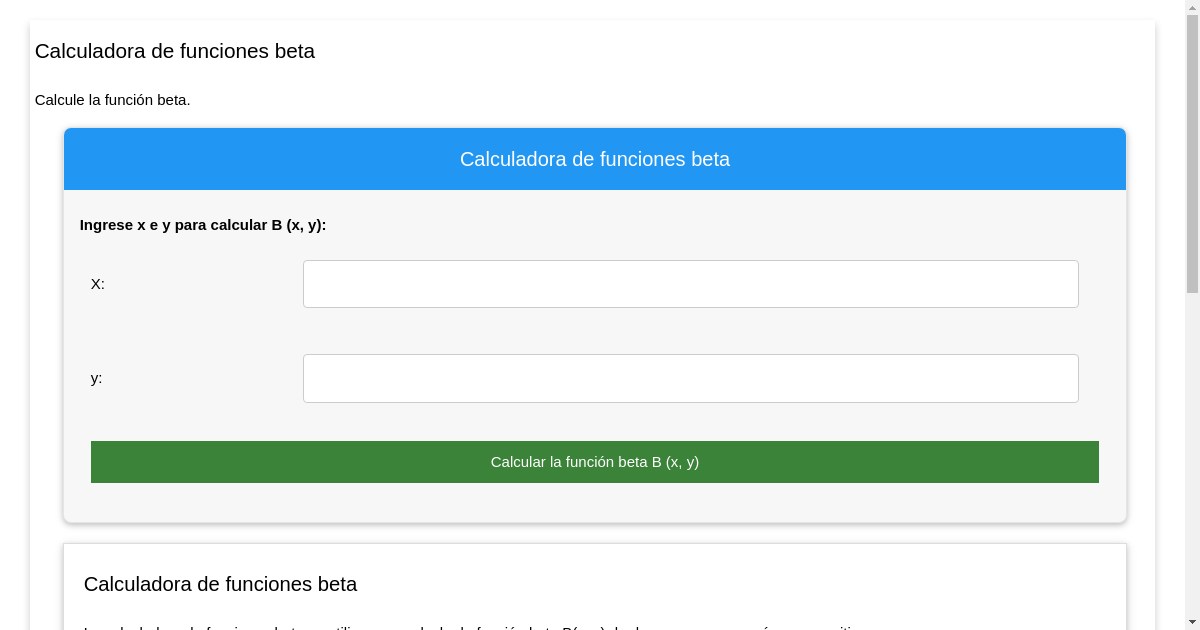Select the X: field label
This screenshot has height=630, width=1200.
(x=98, y=284)
